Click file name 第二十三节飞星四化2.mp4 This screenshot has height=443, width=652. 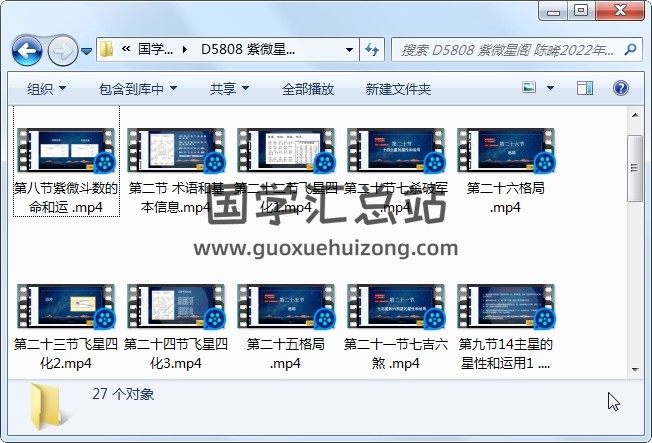pos(66,354)
